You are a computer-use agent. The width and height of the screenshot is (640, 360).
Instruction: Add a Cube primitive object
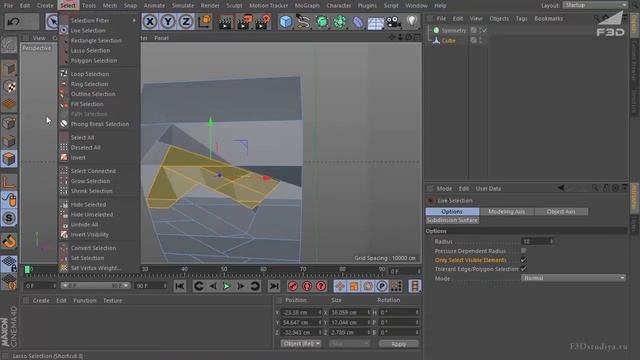tap(286, 22)
